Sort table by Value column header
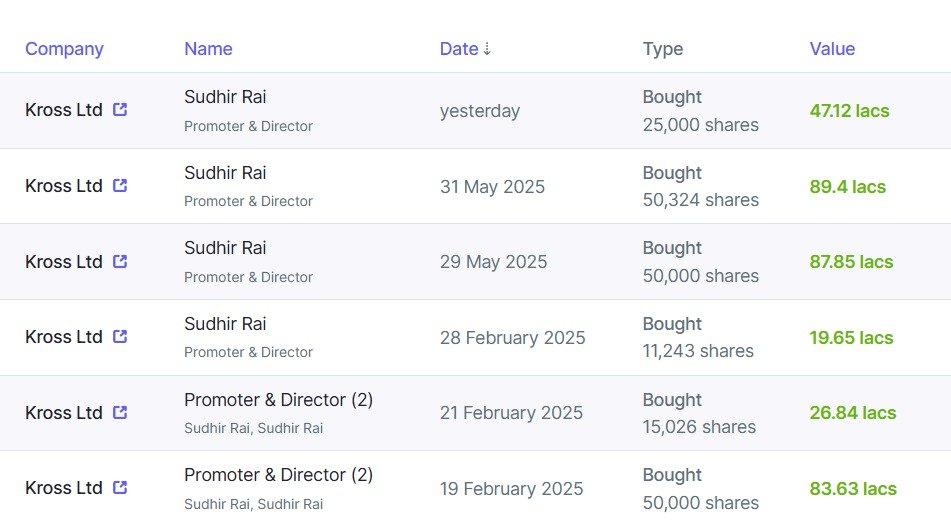This screenshot has width=951, height=526. tap(832, 49)
